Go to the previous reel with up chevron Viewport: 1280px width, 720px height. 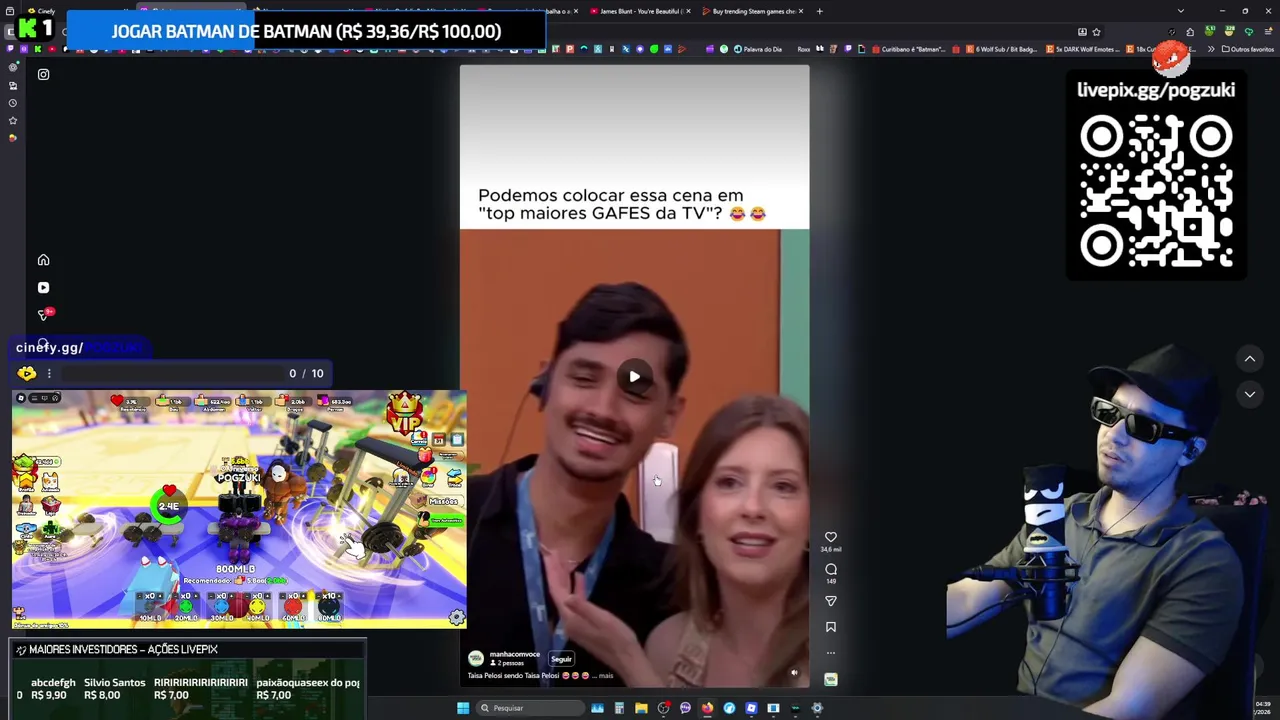pos(1249,359)
